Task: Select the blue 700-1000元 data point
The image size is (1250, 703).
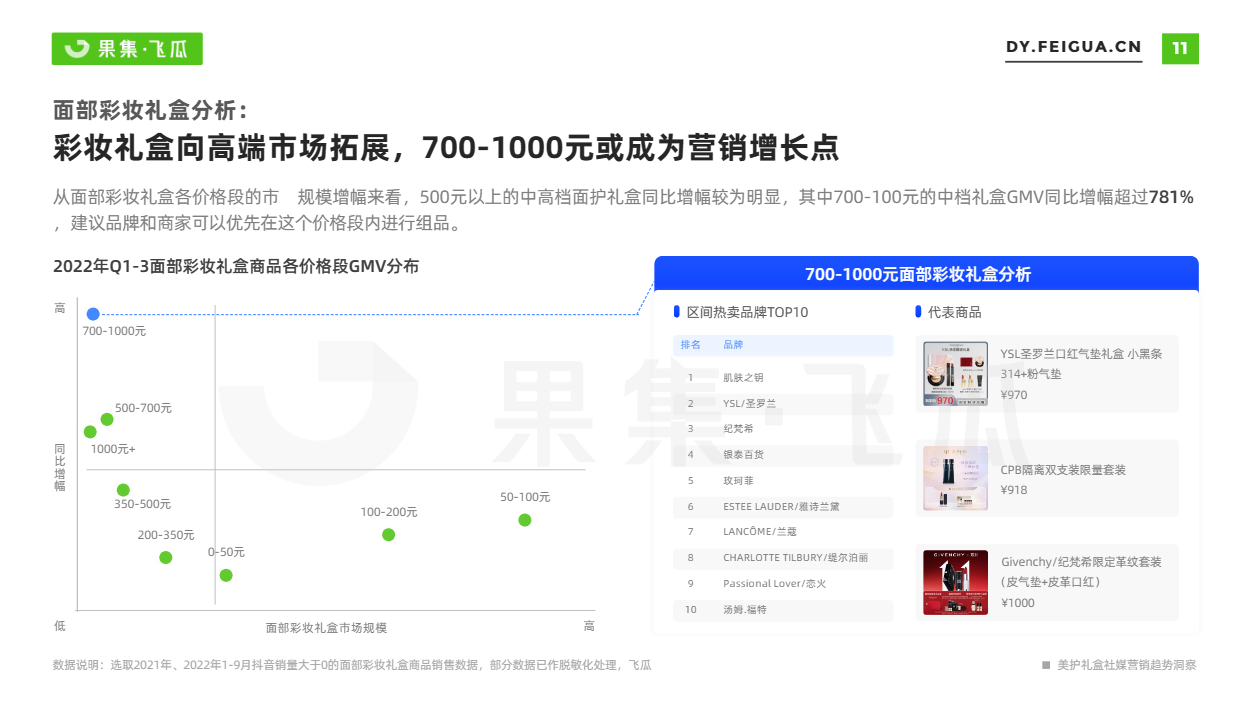Action: [93, 314]
